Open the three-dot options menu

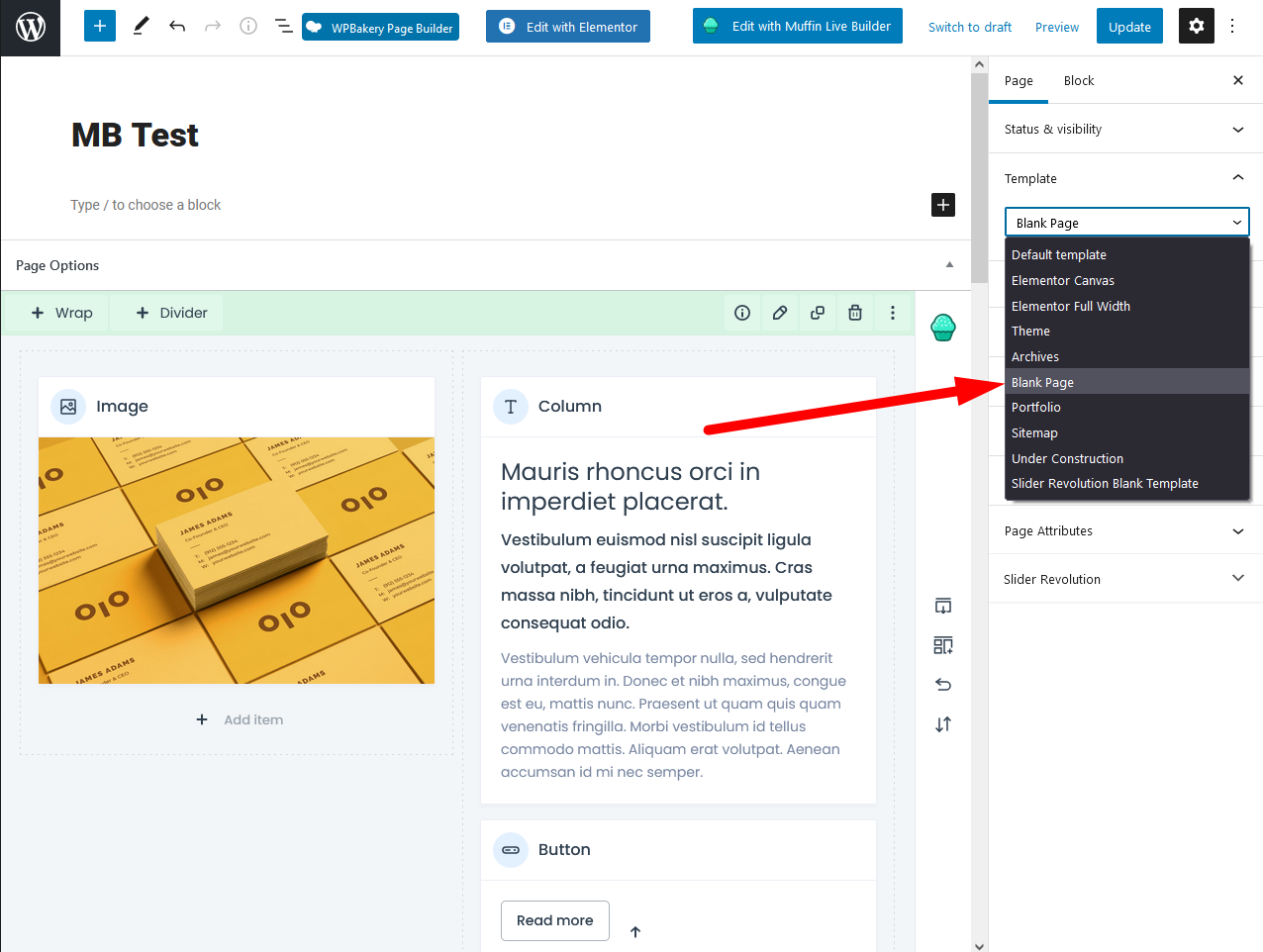[1232, 26]
